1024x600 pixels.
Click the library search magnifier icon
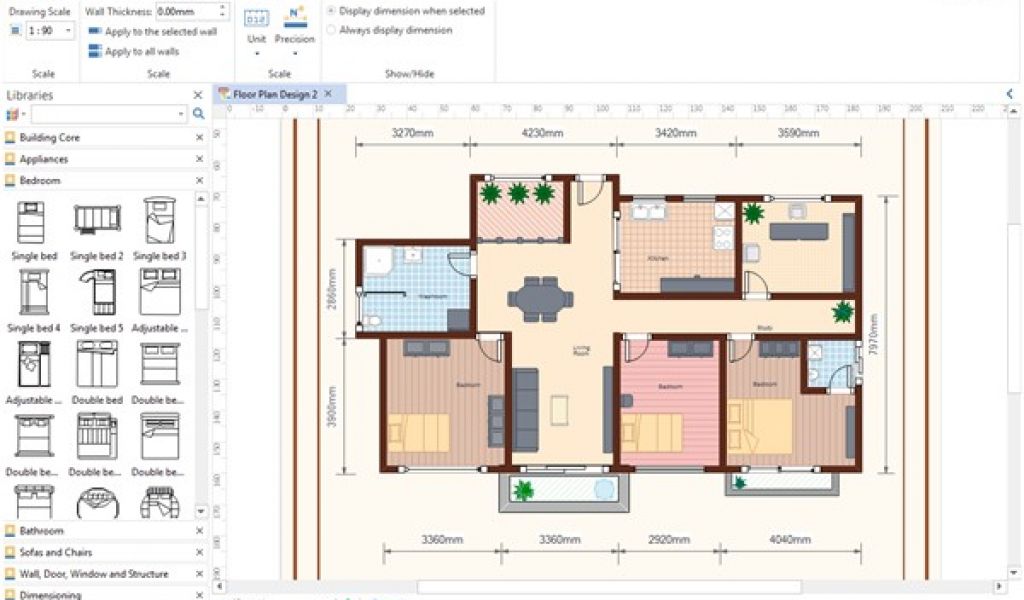198,115
